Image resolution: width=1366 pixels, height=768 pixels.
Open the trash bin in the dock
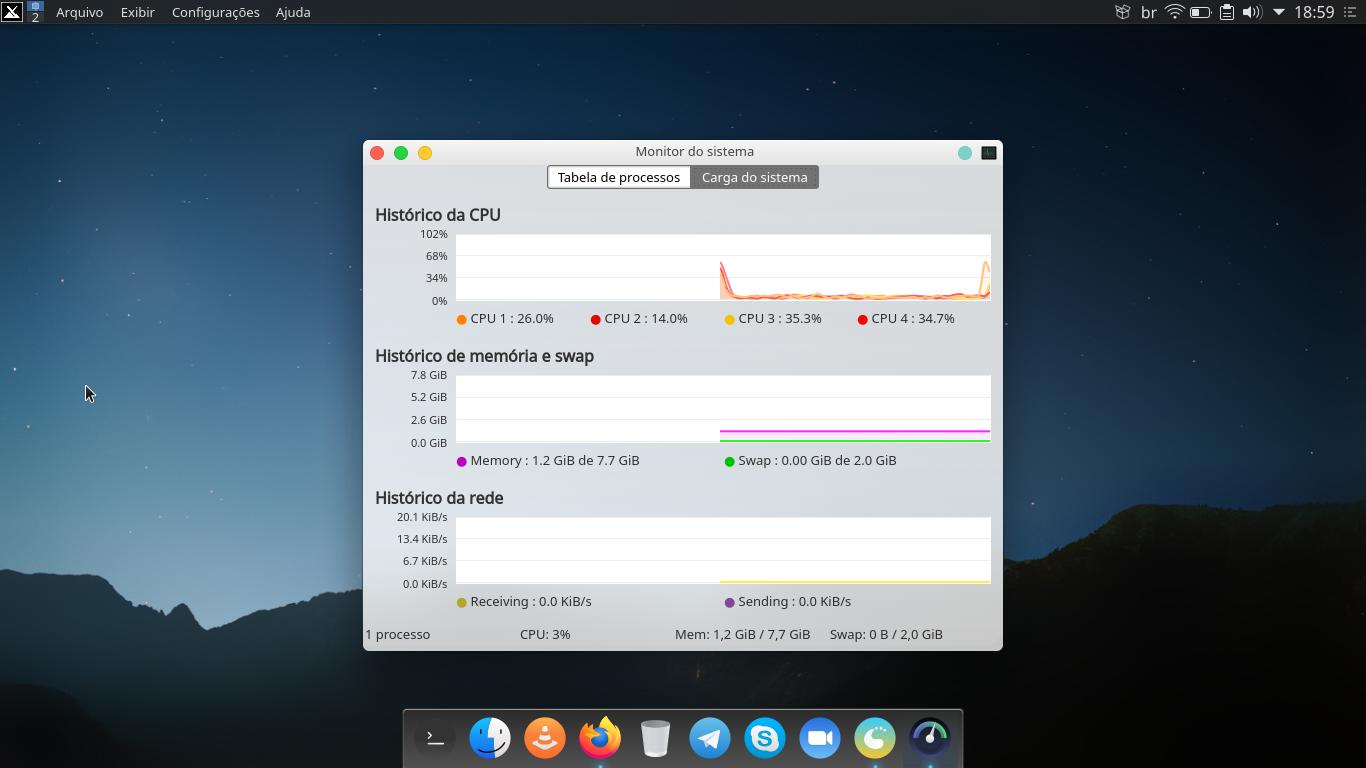click(x=655, y=738)
